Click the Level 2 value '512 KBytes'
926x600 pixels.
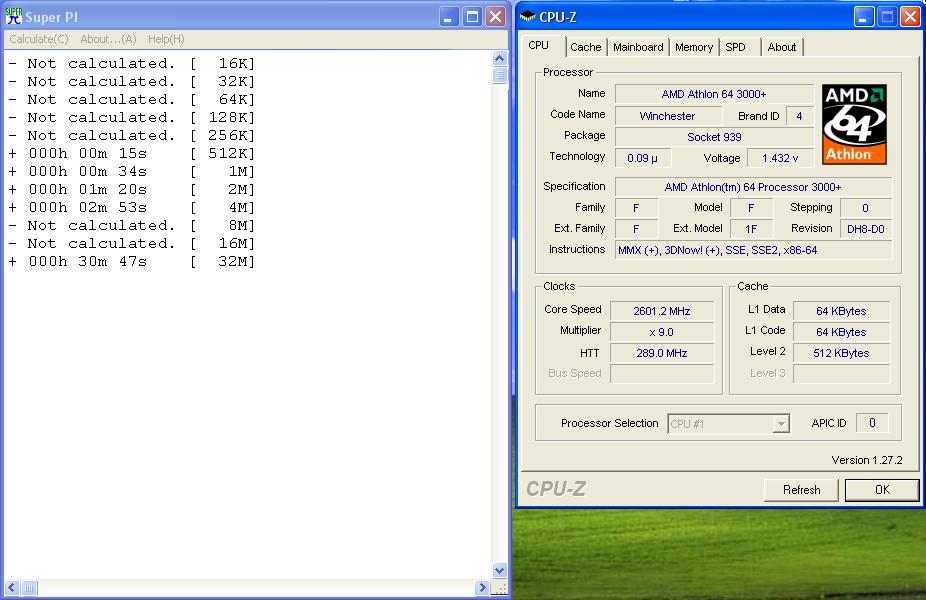pyautogui.click(x=842, y=353)
